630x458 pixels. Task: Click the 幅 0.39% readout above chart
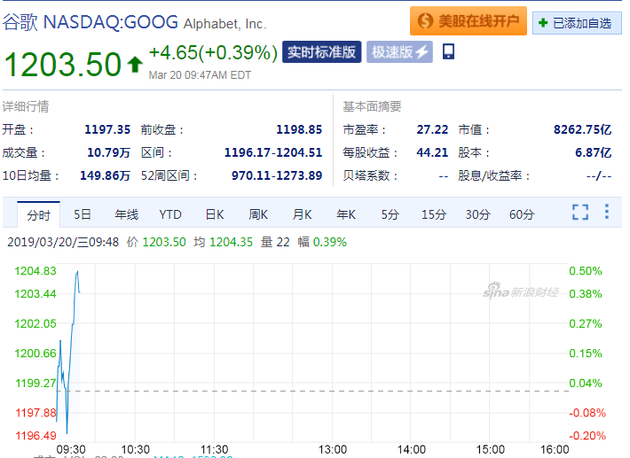click(322, 242)
